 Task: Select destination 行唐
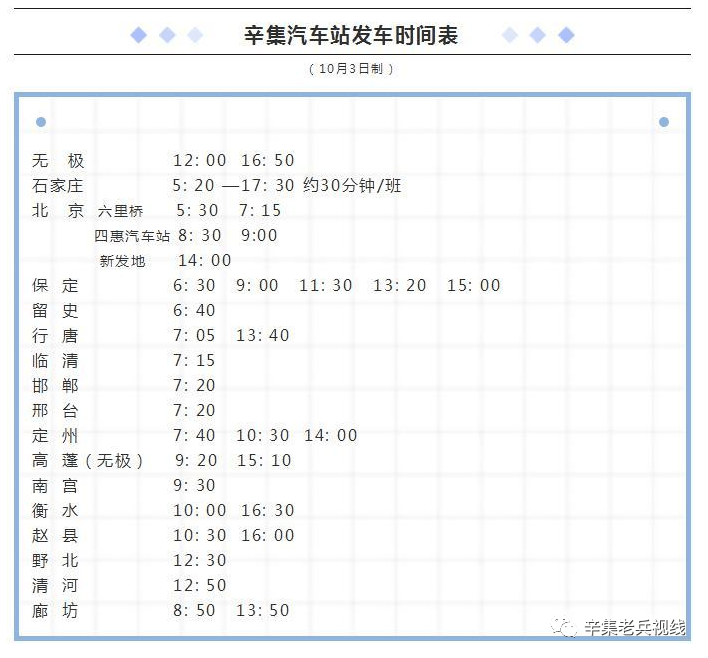point(55,336)
